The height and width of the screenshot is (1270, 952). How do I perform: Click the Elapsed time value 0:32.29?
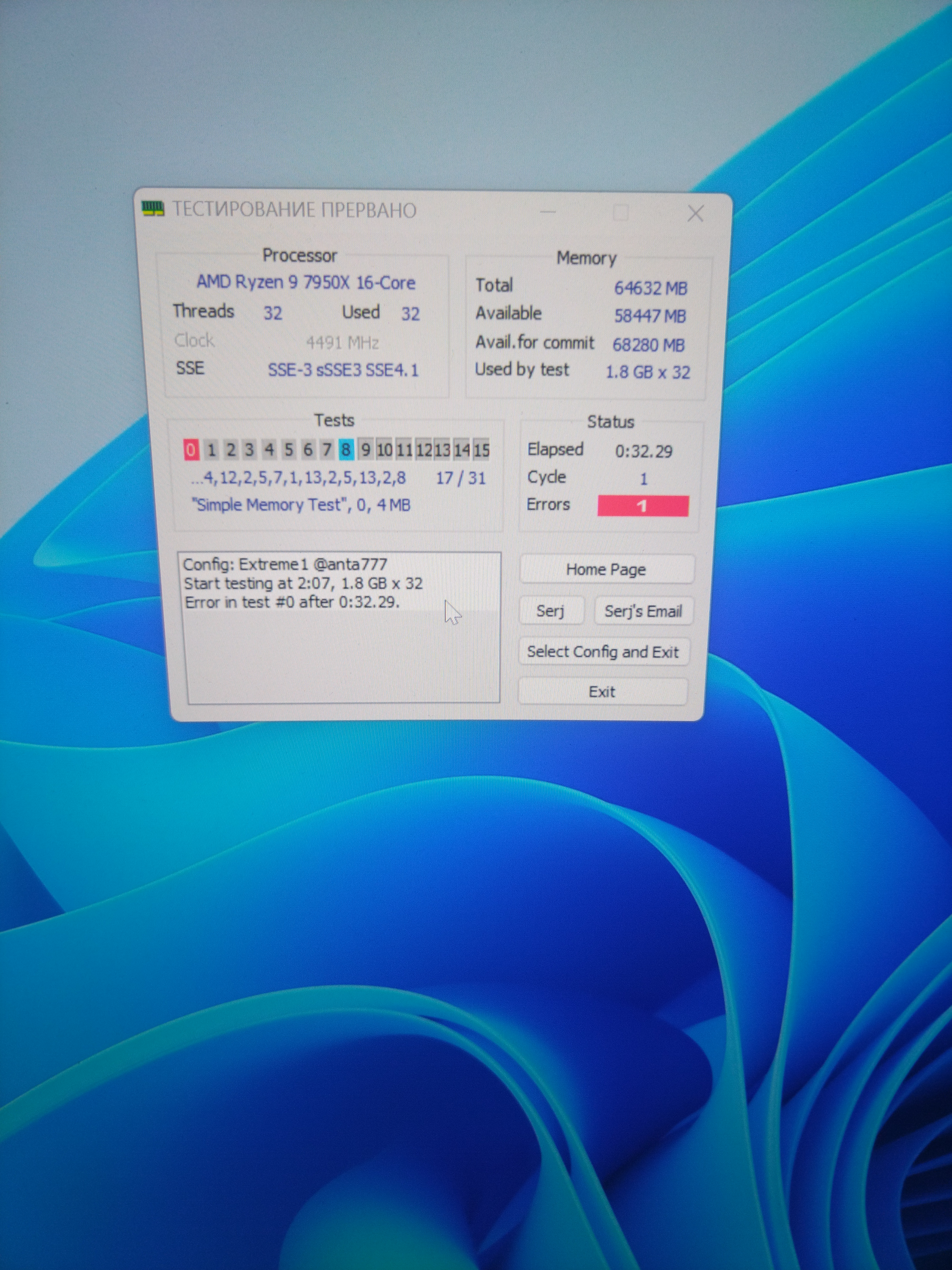(643, 451)
